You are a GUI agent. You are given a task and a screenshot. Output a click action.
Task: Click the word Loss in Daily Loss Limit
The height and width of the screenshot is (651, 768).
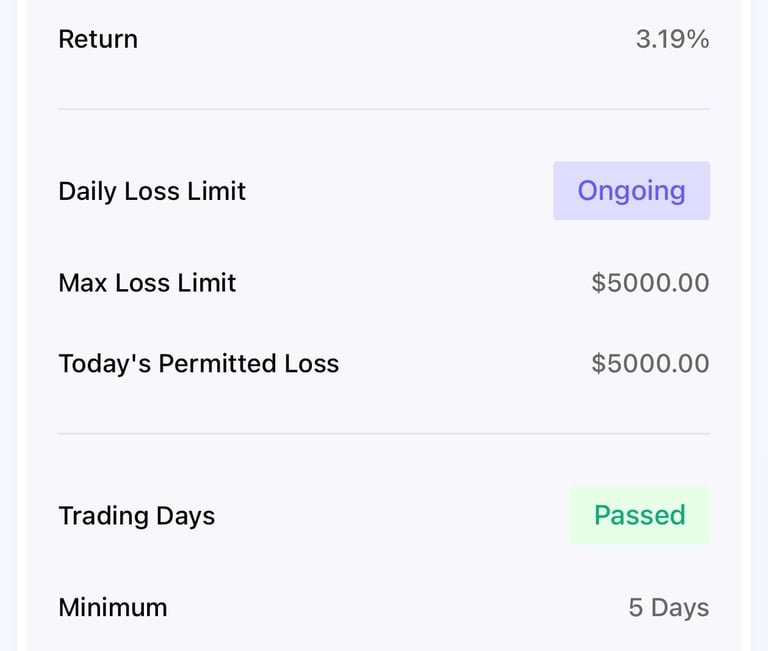pos(152,191)
